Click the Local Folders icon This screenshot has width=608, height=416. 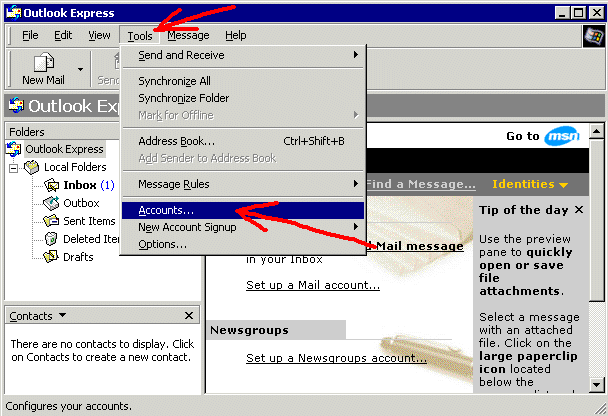[x=32, y=167]
